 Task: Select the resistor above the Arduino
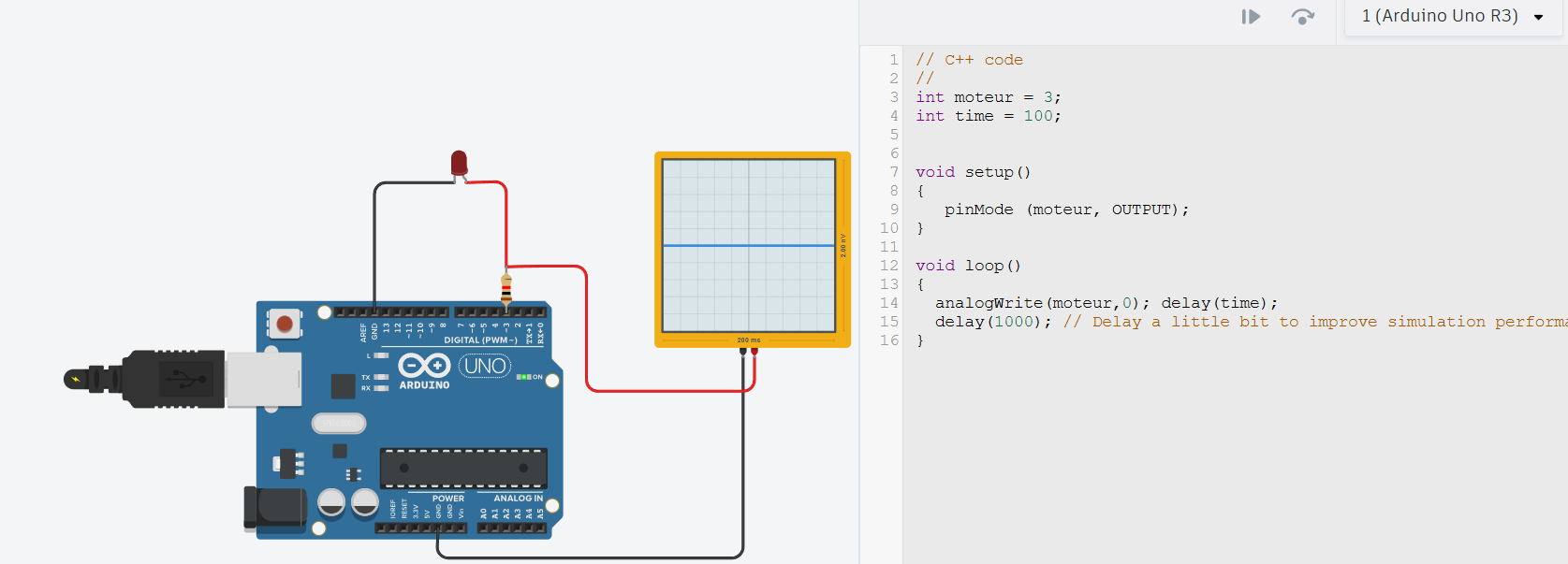(x=506, y=288)
